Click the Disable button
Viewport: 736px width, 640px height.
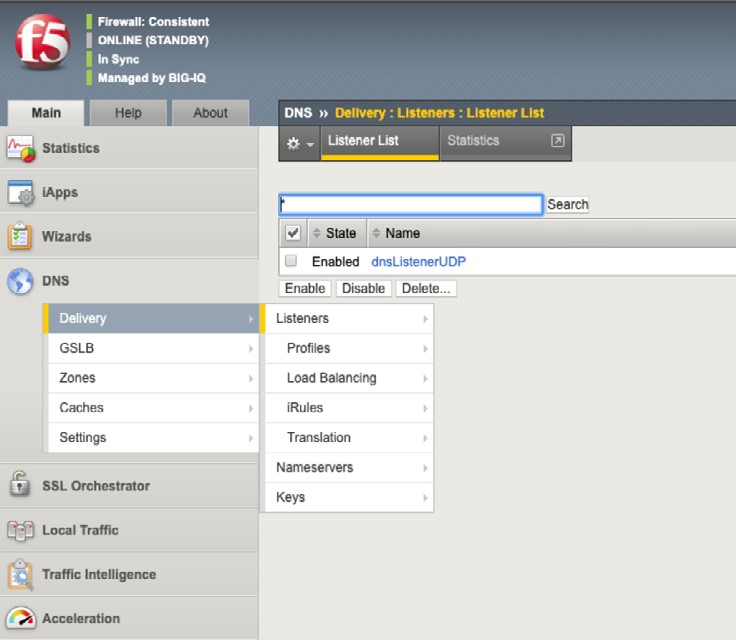[363, 288]
